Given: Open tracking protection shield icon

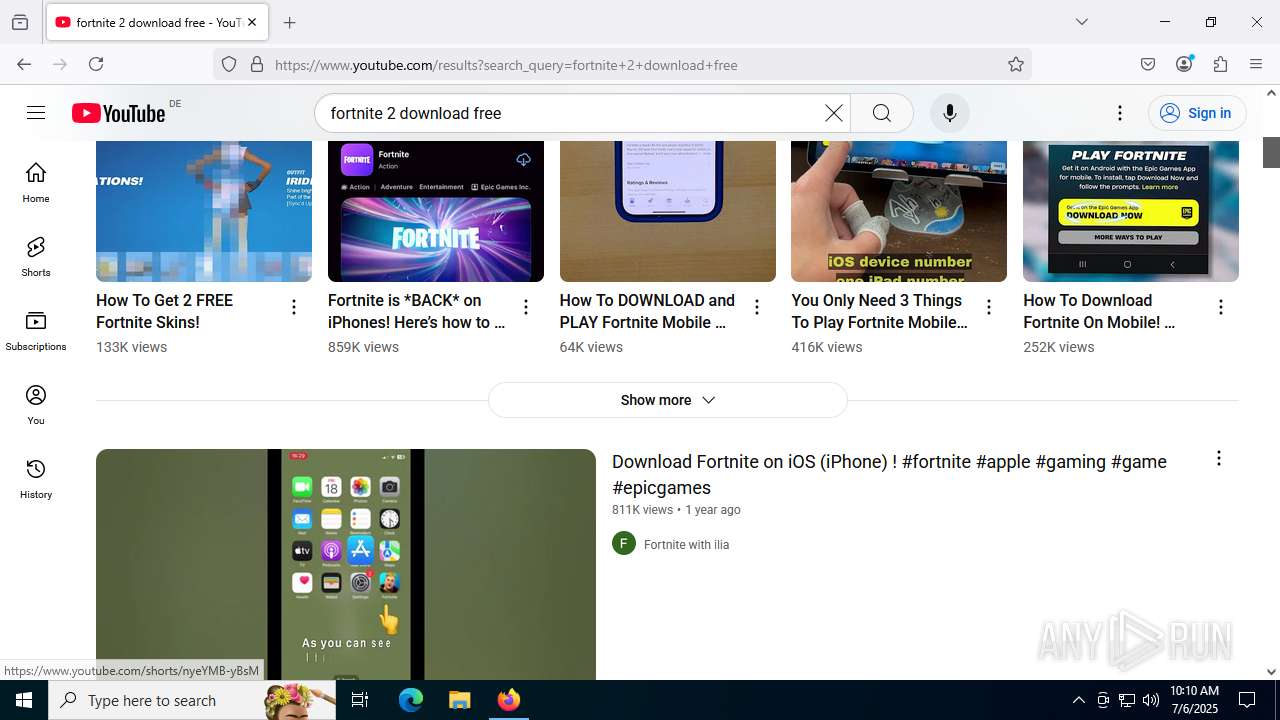Looking at the screenshot, I should coord(229,64).
